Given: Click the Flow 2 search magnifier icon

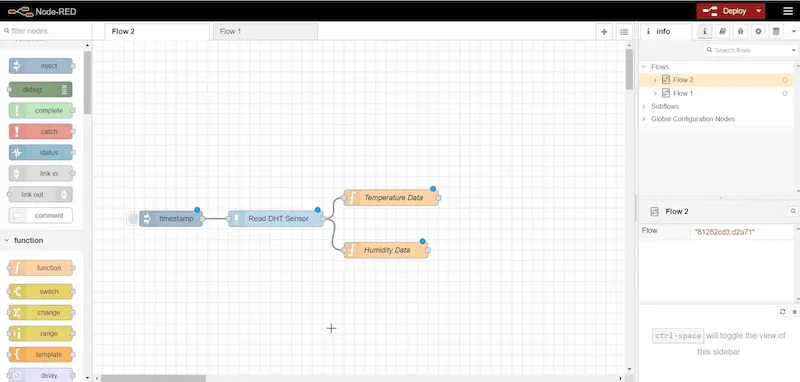Looking at the screenshot, I should [793, 211].
